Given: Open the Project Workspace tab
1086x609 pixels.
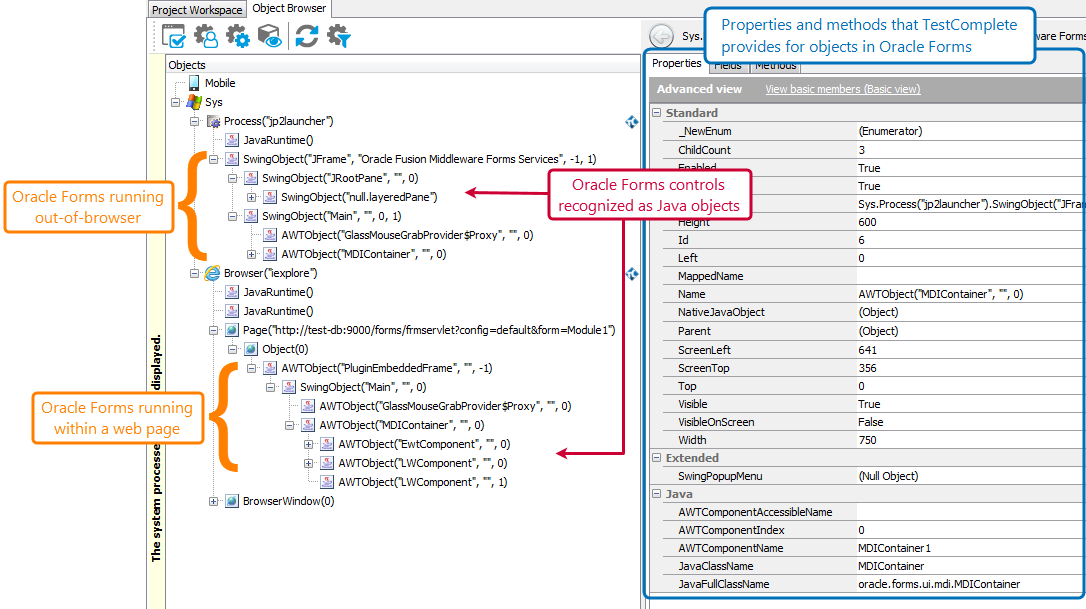Looking at the screenshot, I should pos(197,9).
